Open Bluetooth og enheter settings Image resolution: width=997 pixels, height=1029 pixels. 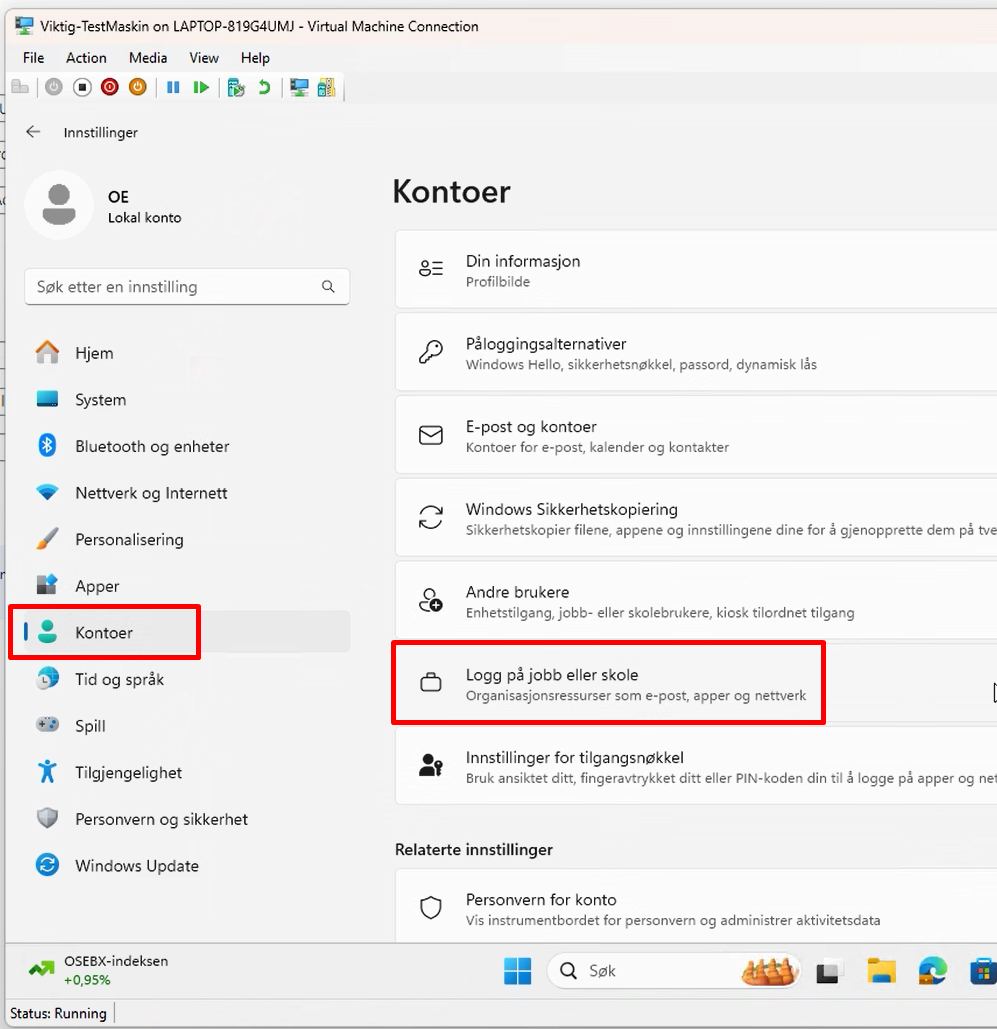pyautogui.click(x=187, y=446)
